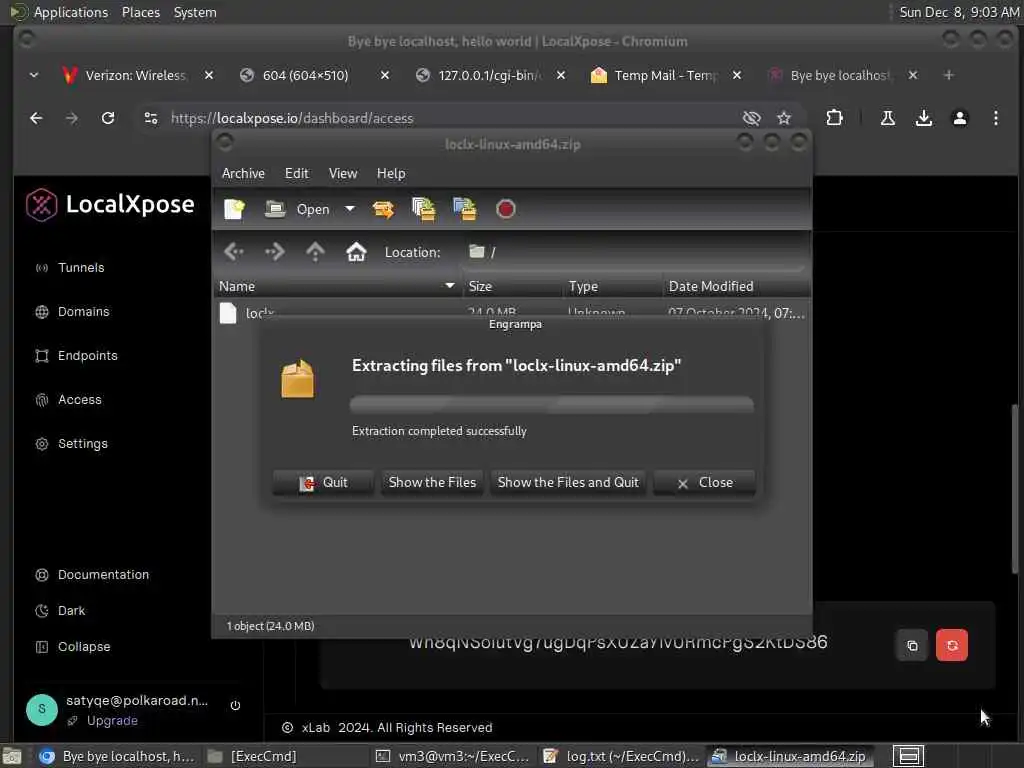
Task: Click Show the Files and Quit
Action: [x=568, y=483]
